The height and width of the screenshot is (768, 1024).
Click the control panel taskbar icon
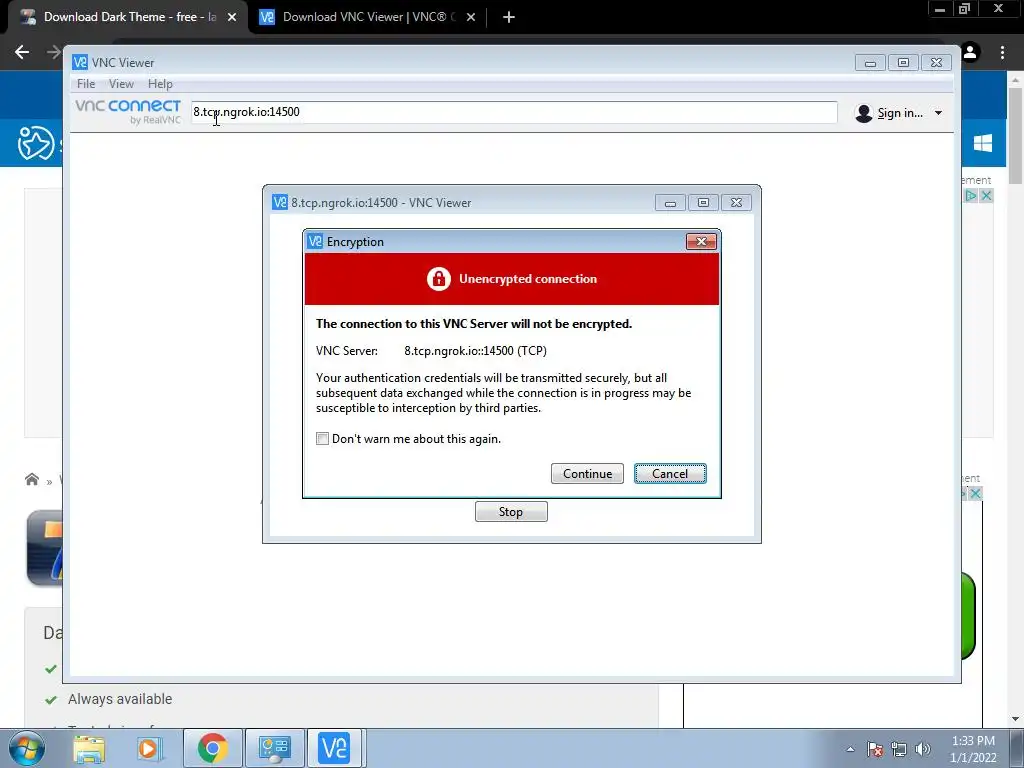click(x=274, y=748)
